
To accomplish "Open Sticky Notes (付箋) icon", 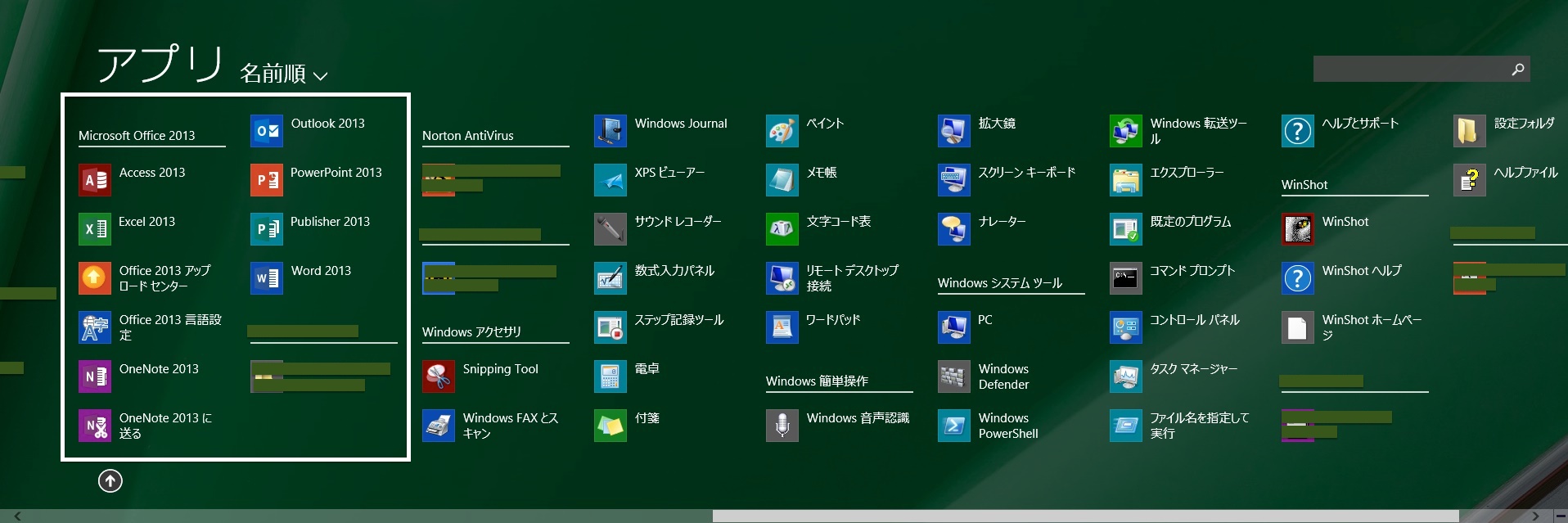I will click(x=611, y=426).
